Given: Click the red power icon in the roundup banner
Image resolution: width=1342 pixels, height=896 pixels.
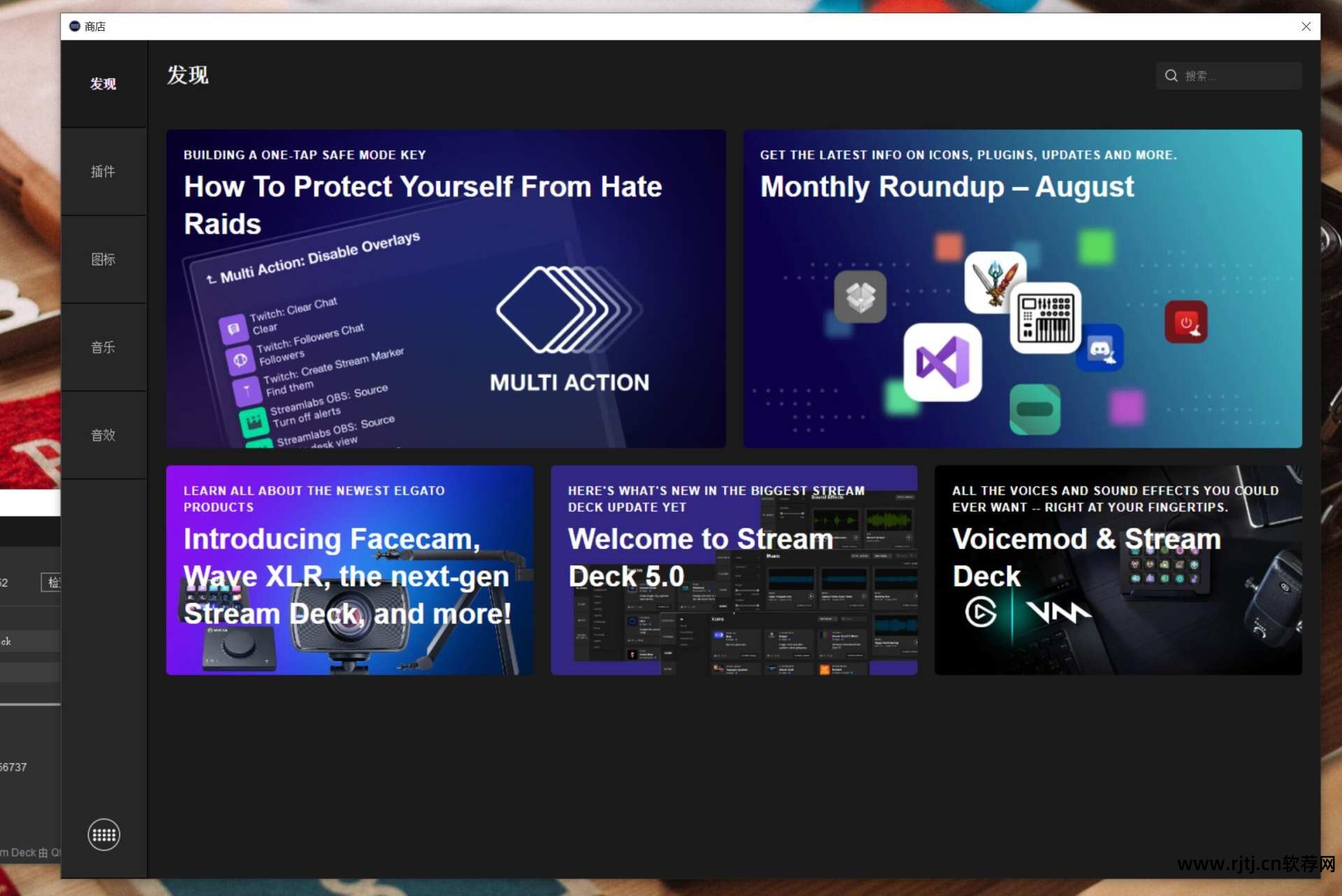Looking at the screenshot, I should 1186,322.
